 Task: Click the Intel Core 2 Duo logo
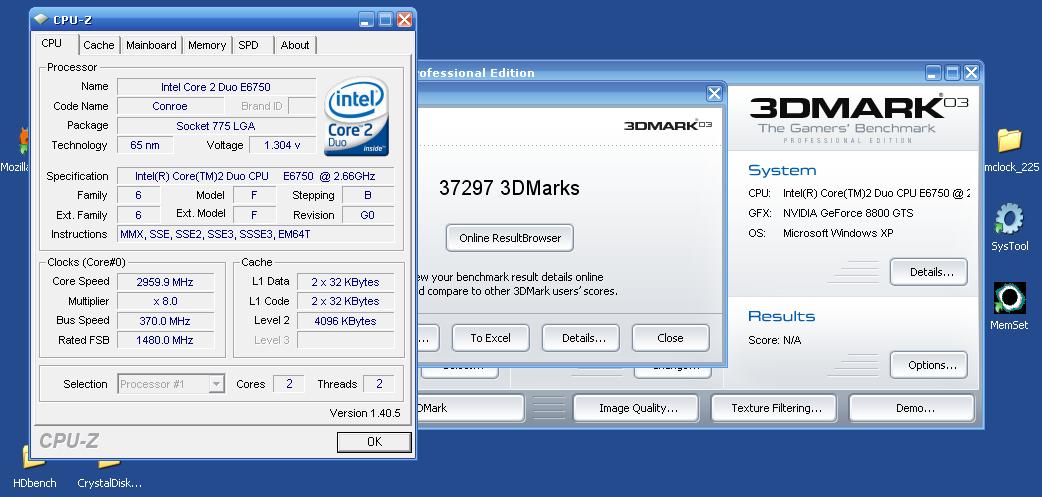[x=356, y=117]
